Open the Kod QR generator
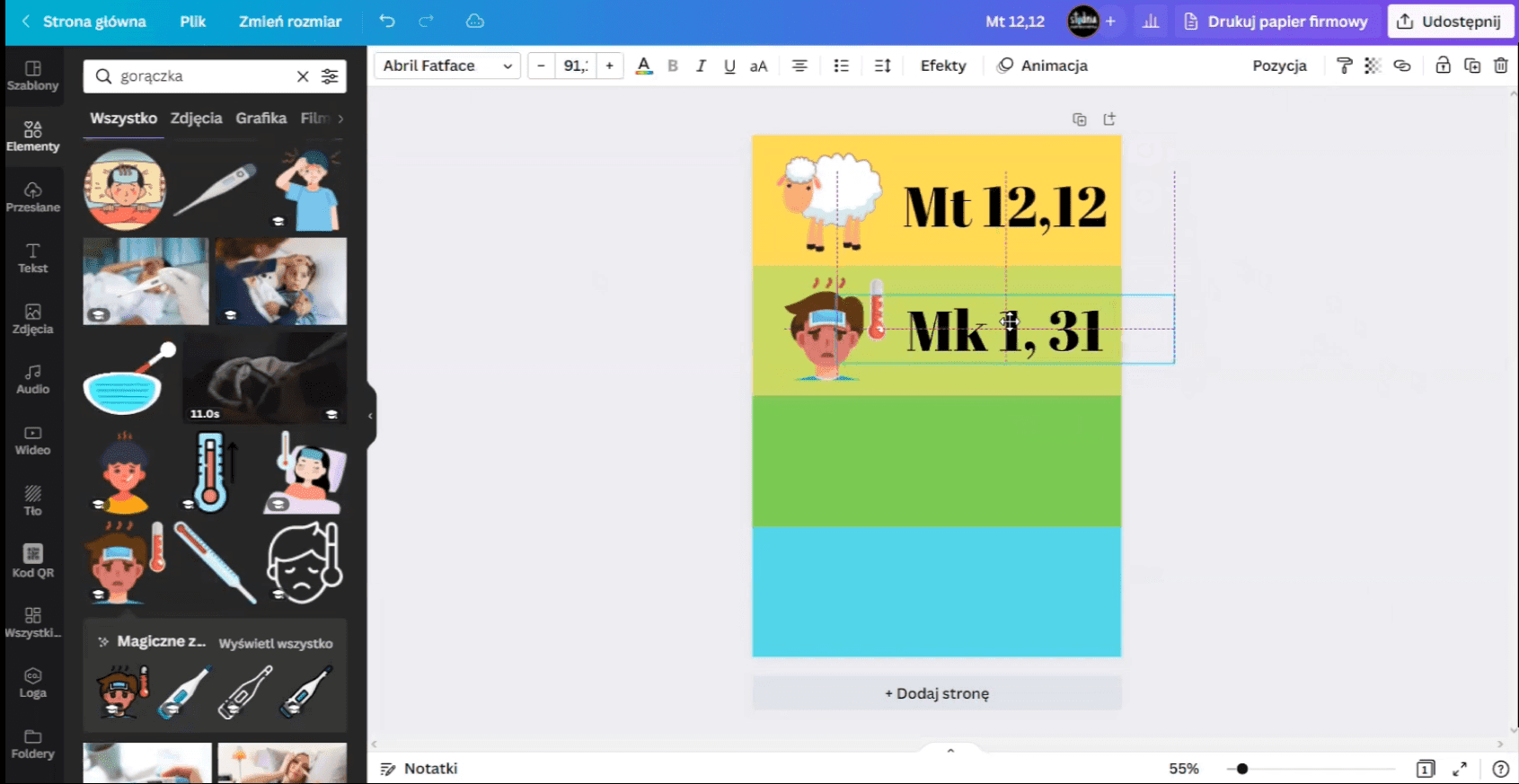The width and height of the screenshot is (1519, 784). click(33, 562)
